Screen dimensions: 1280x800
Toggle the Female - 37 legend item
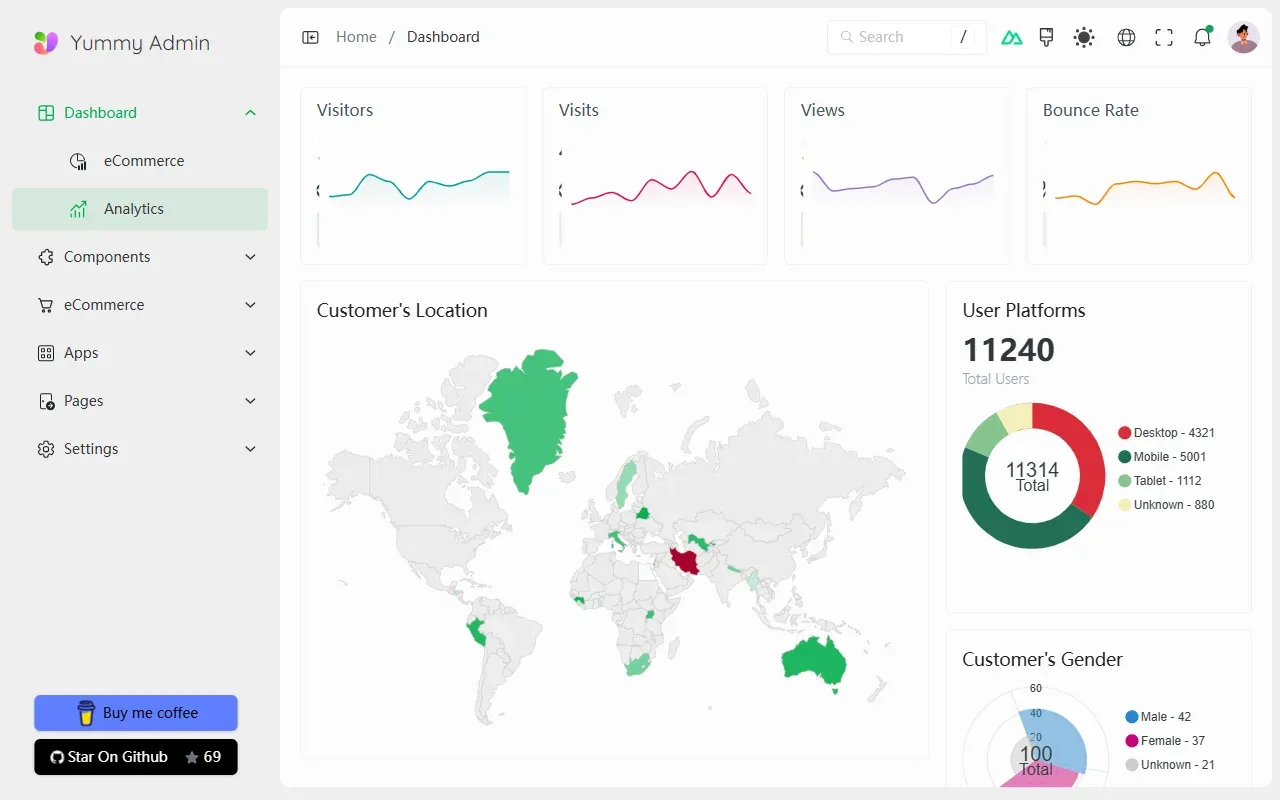click(x=1165, y=741)
